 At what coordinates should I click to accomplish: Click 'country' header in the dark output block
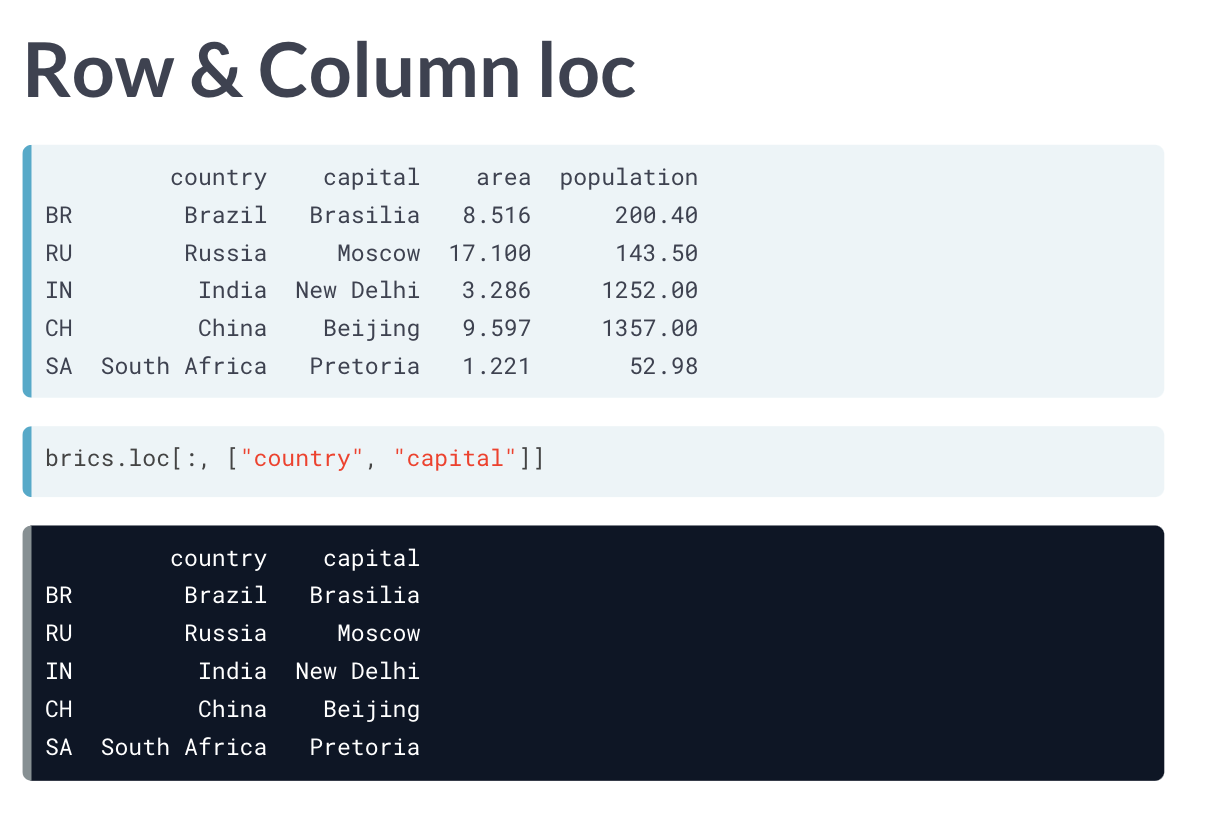pyautogui.click(x=219, y=559)
